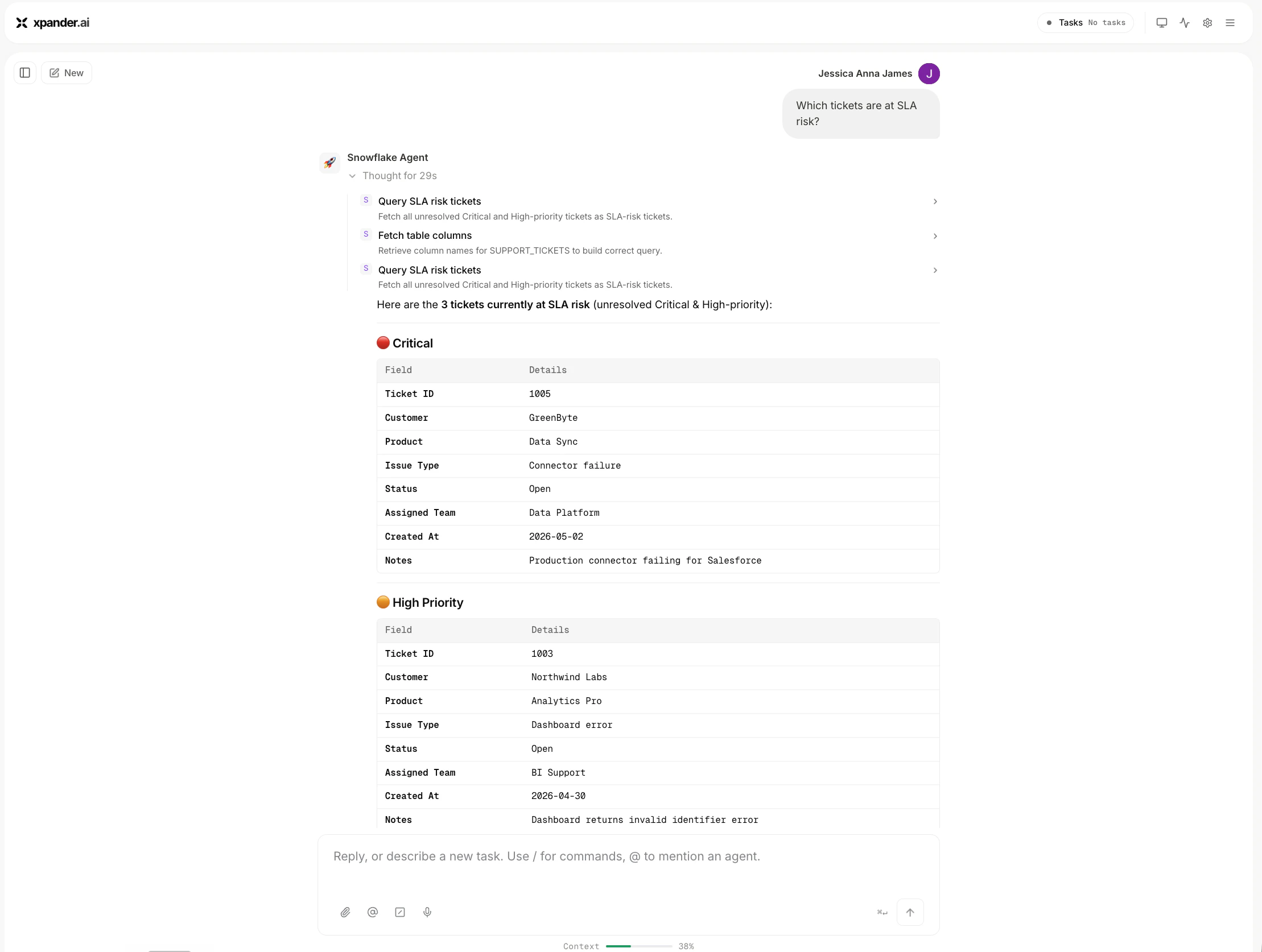Click Jessica's purple J avatar
1262x952 pixels.
[929, 73]
